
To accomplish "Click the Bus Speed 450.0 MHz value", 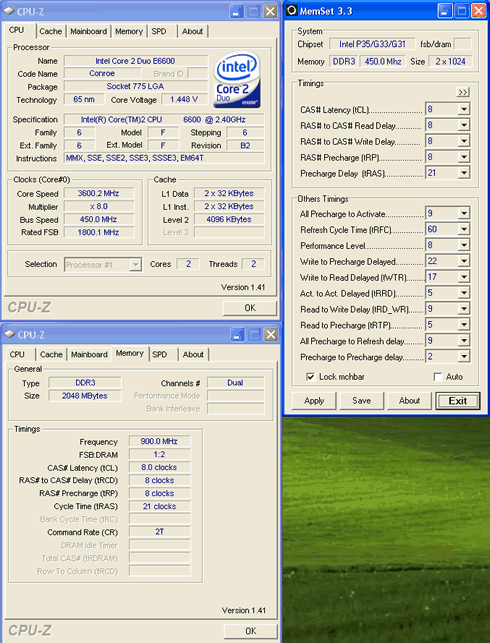I will pyautogui.click(x=99, y=219).
